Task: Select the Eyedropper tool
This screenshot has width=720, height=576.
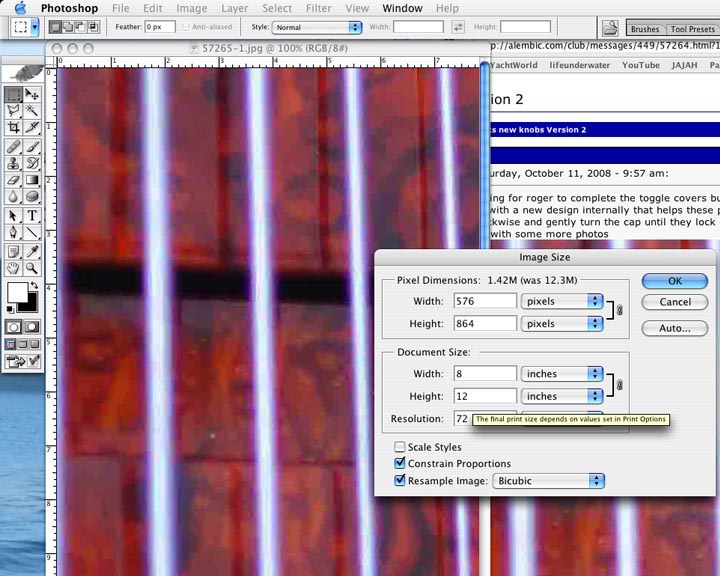Action: tap(33, 250)
